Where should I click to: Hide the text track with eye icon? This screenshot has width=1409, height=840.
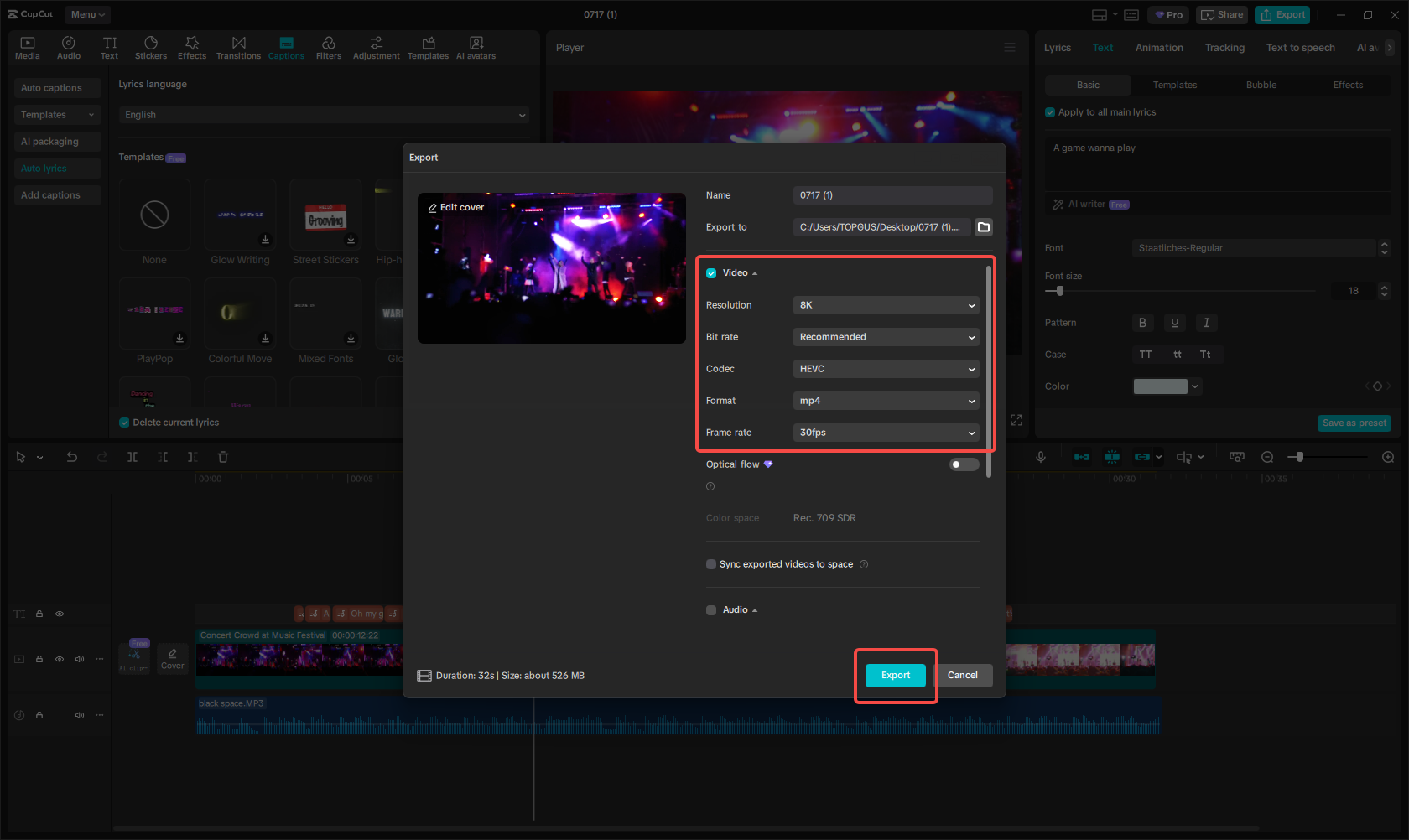60,614
